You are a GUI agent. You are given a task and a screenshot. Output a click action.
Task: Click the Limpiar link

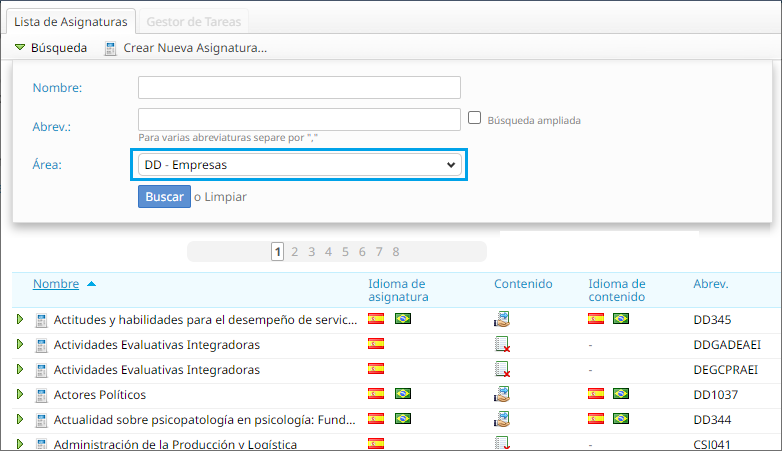225,197
